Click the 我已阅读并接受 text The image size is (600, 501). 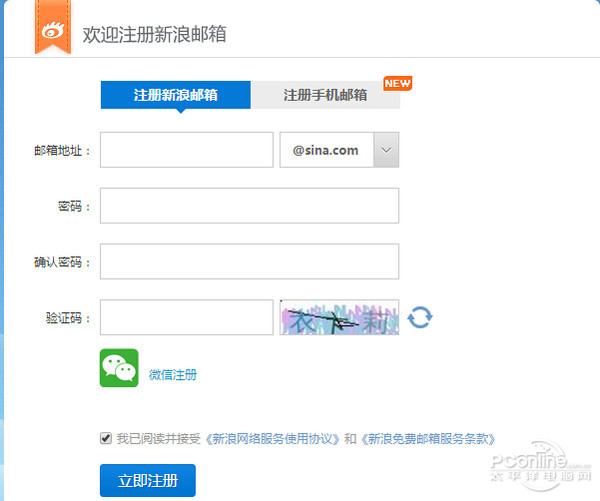[x=159, y=439]
